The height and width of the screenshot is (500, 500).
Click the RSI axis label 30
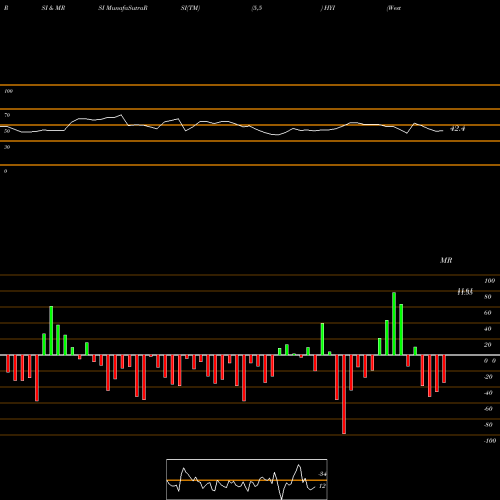click(7, 147)
